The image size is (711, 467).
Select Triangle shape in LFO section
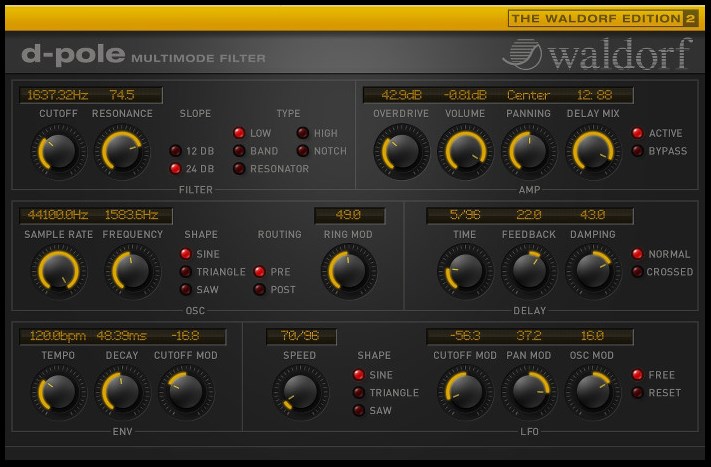[x=359, y=393]
